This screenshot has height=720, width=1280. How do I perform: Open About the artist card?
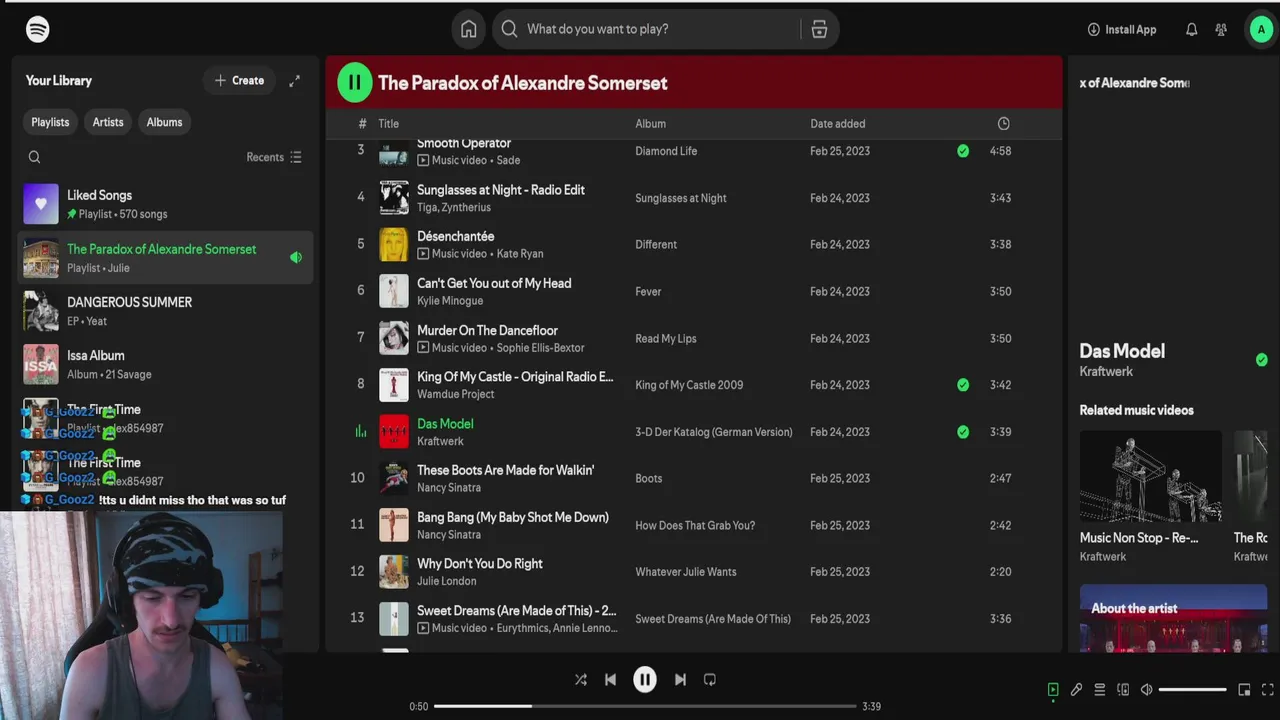tap(1173, 617)
